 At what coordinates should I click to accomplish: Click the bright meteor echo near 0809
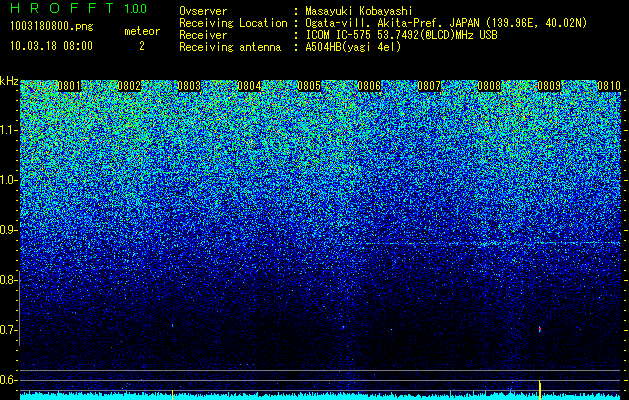(540, 329)
